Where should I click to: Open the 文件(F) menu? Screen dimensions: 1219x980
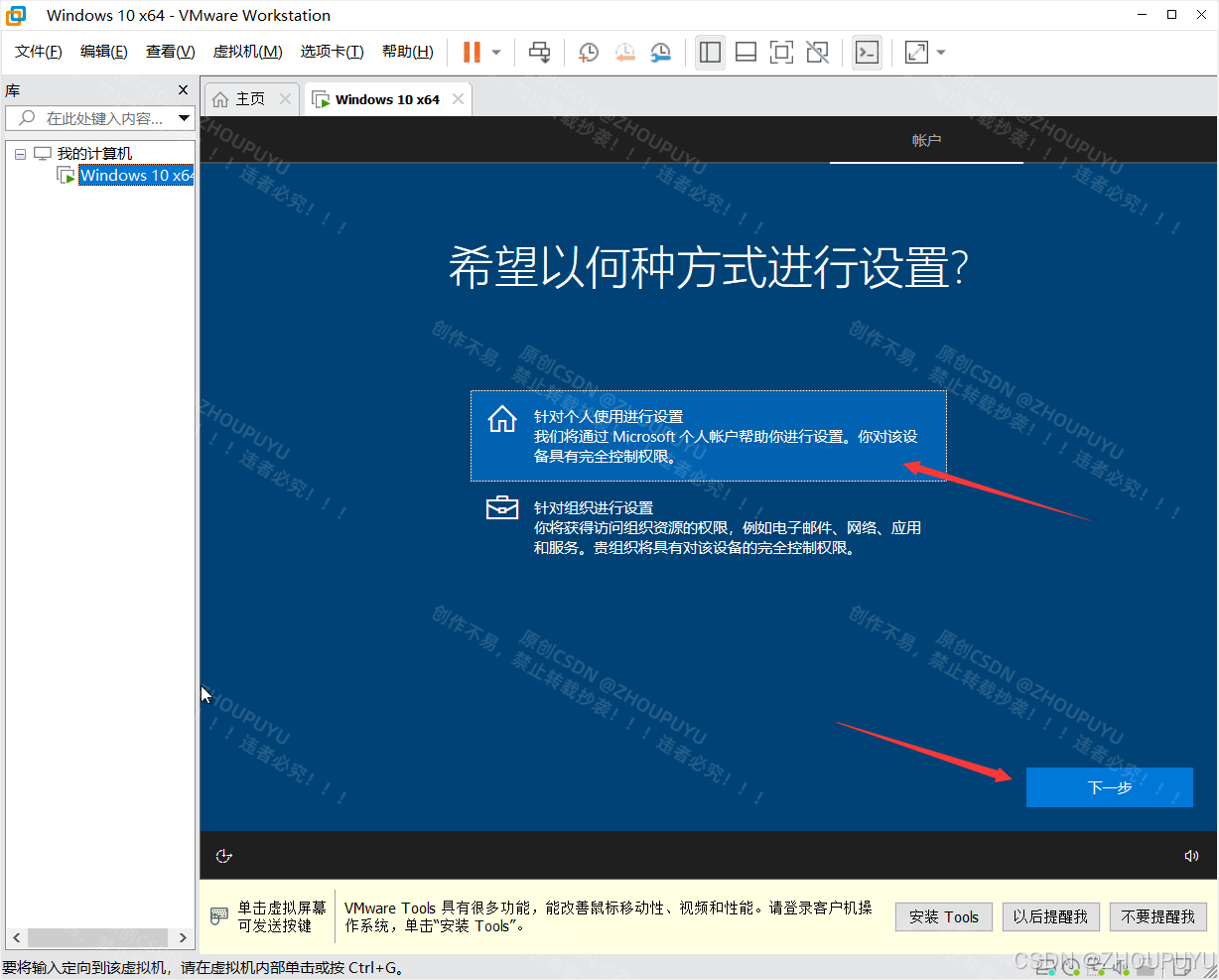[x=39, y=52]
